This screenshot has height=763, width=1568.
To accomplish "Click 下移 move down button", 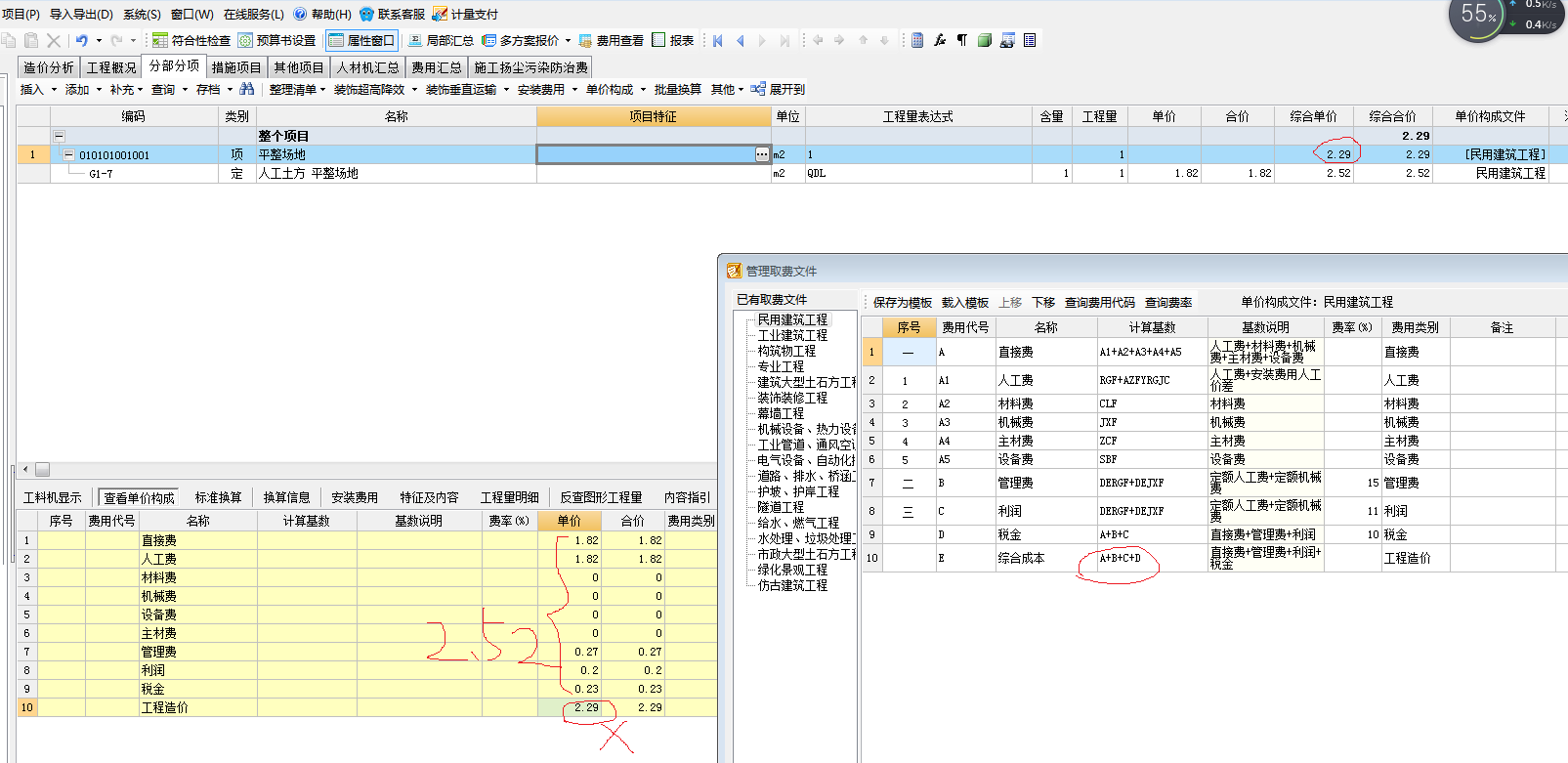I will (1043, 303).
